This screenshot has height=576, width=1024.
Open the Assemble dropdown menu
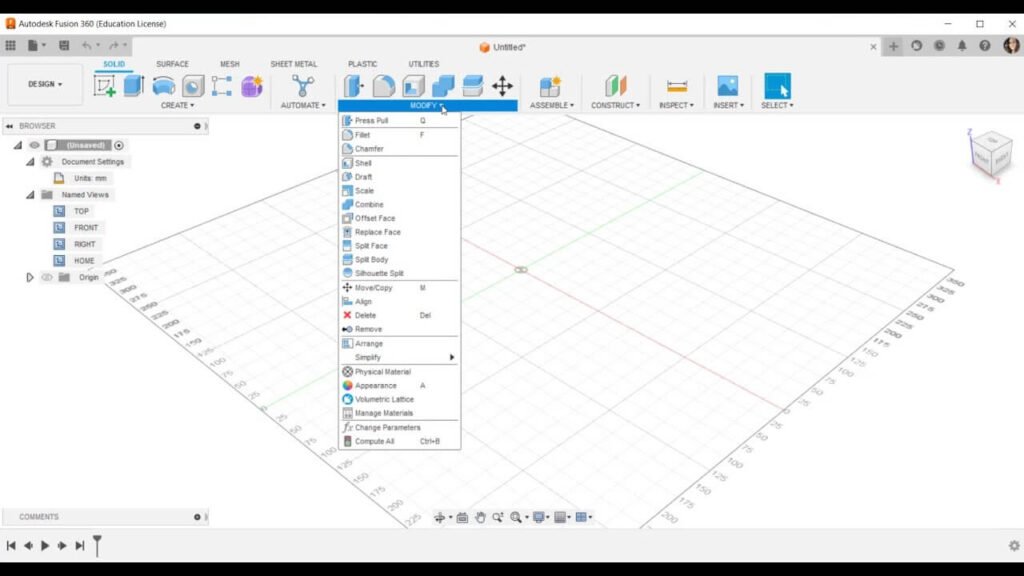552,105
